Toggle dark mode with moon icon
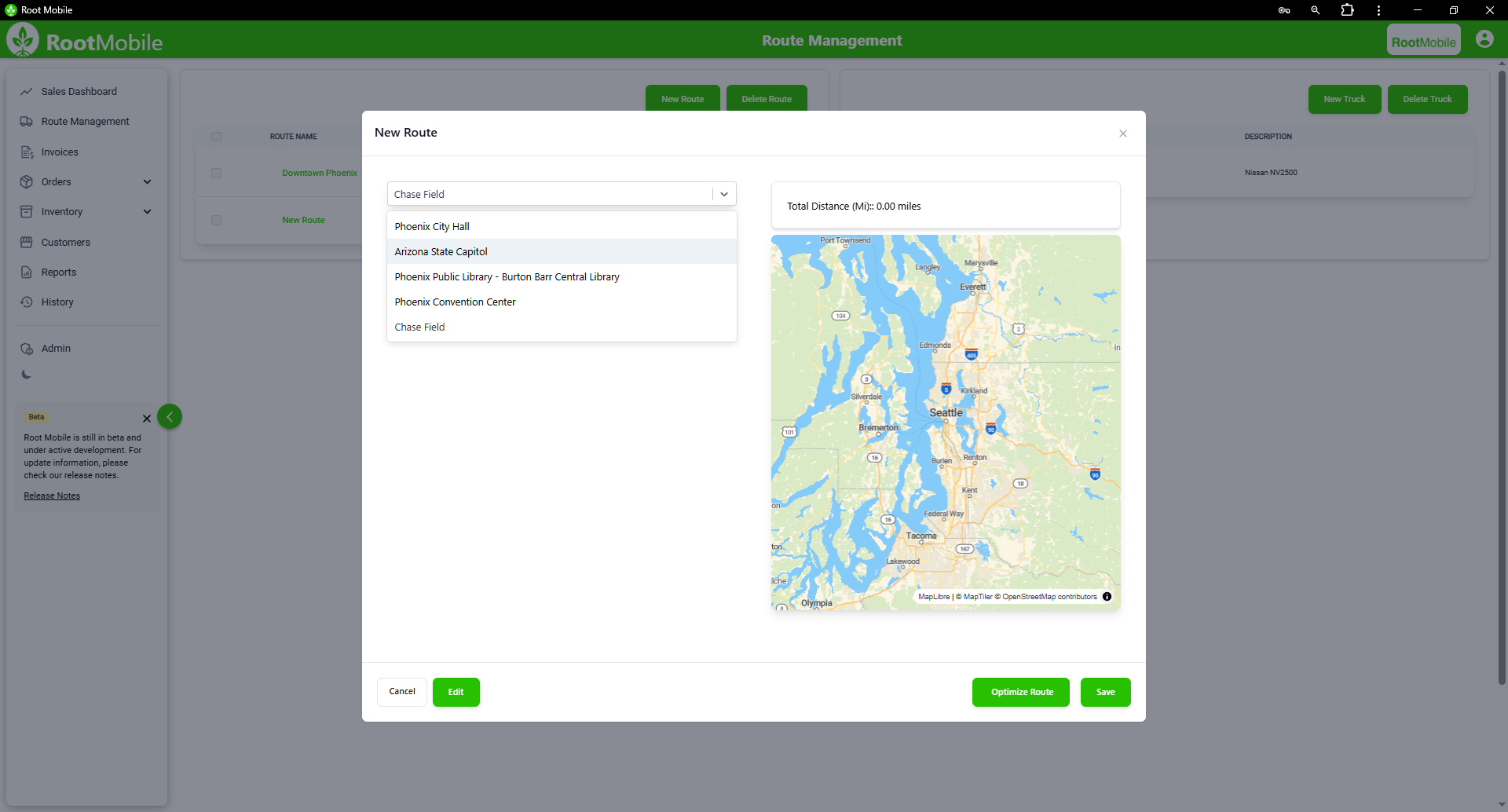This screenshot has width=1508, height=812. click(x=27, y=375)
